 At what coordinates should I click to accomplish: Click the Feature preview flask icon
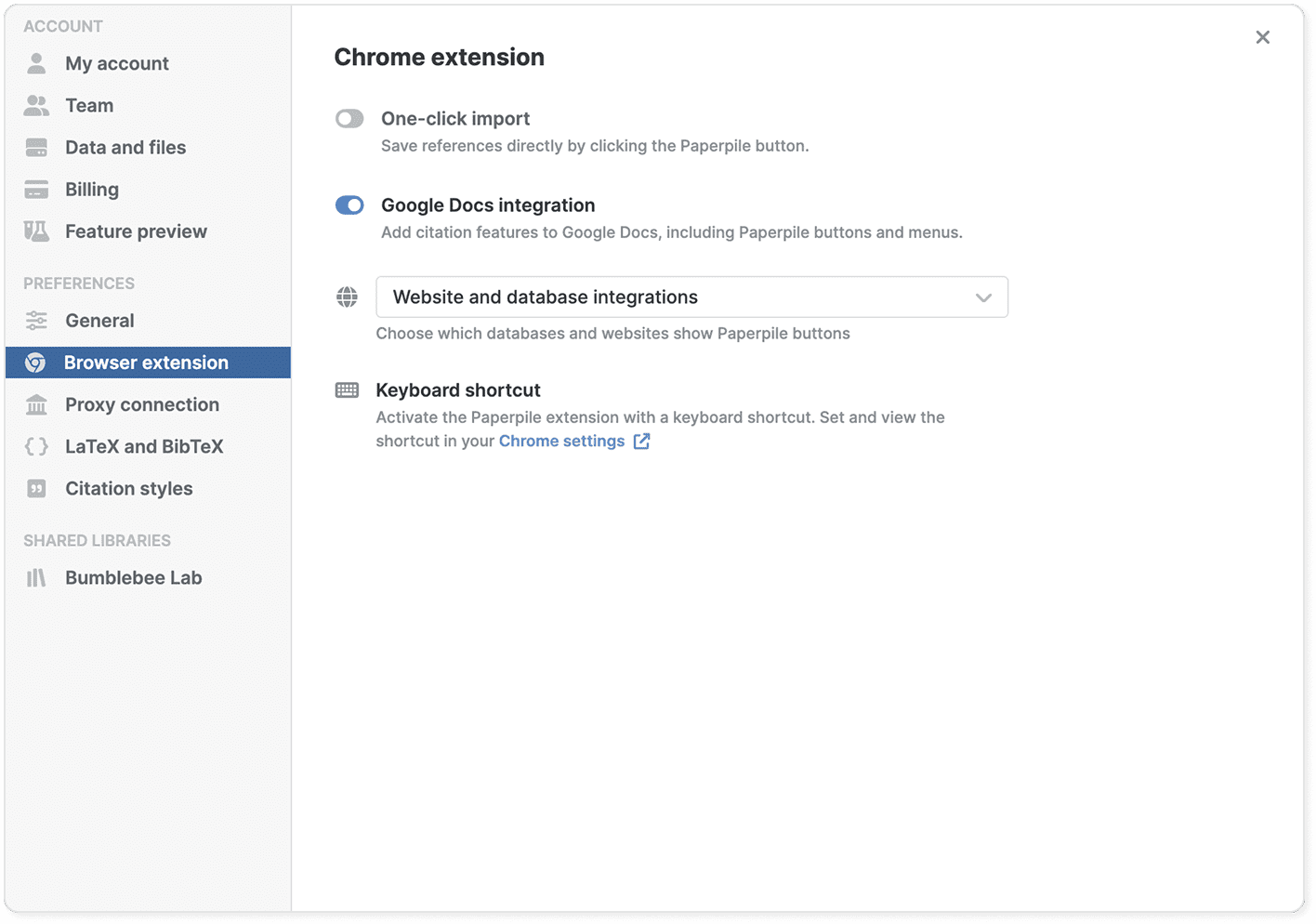[x=36, y=231]
